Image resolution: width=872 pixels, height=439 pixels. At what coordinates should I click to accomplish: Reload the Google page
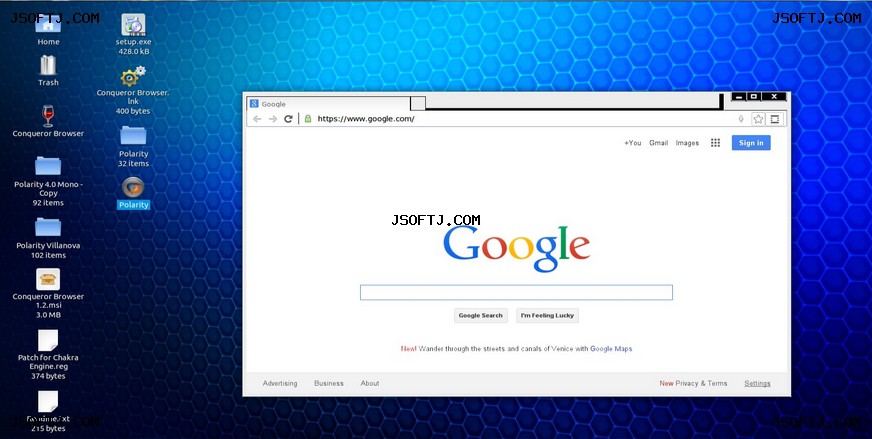coord(288,119)
